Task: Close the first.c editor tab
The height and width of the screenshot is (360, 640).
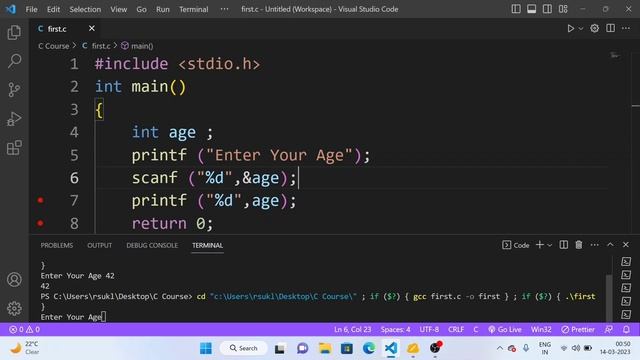Action: pyautogui.click(x=91, y=28)
